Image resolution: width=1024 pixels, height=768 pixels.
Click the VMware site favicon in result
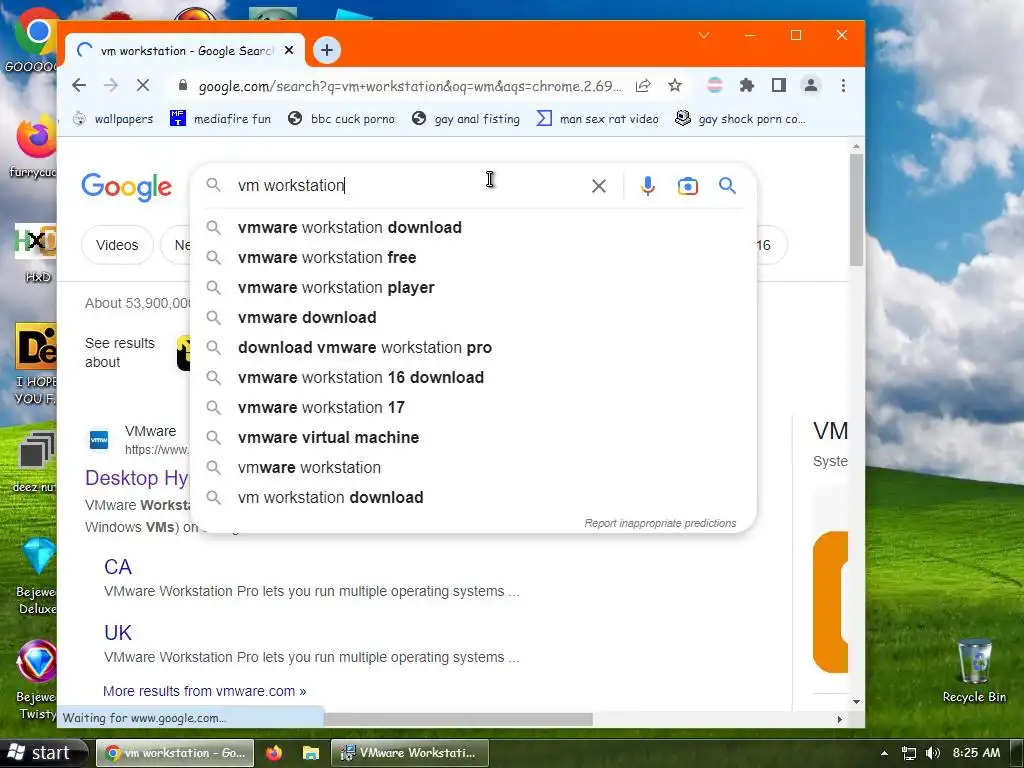click(x=99, y=440)
